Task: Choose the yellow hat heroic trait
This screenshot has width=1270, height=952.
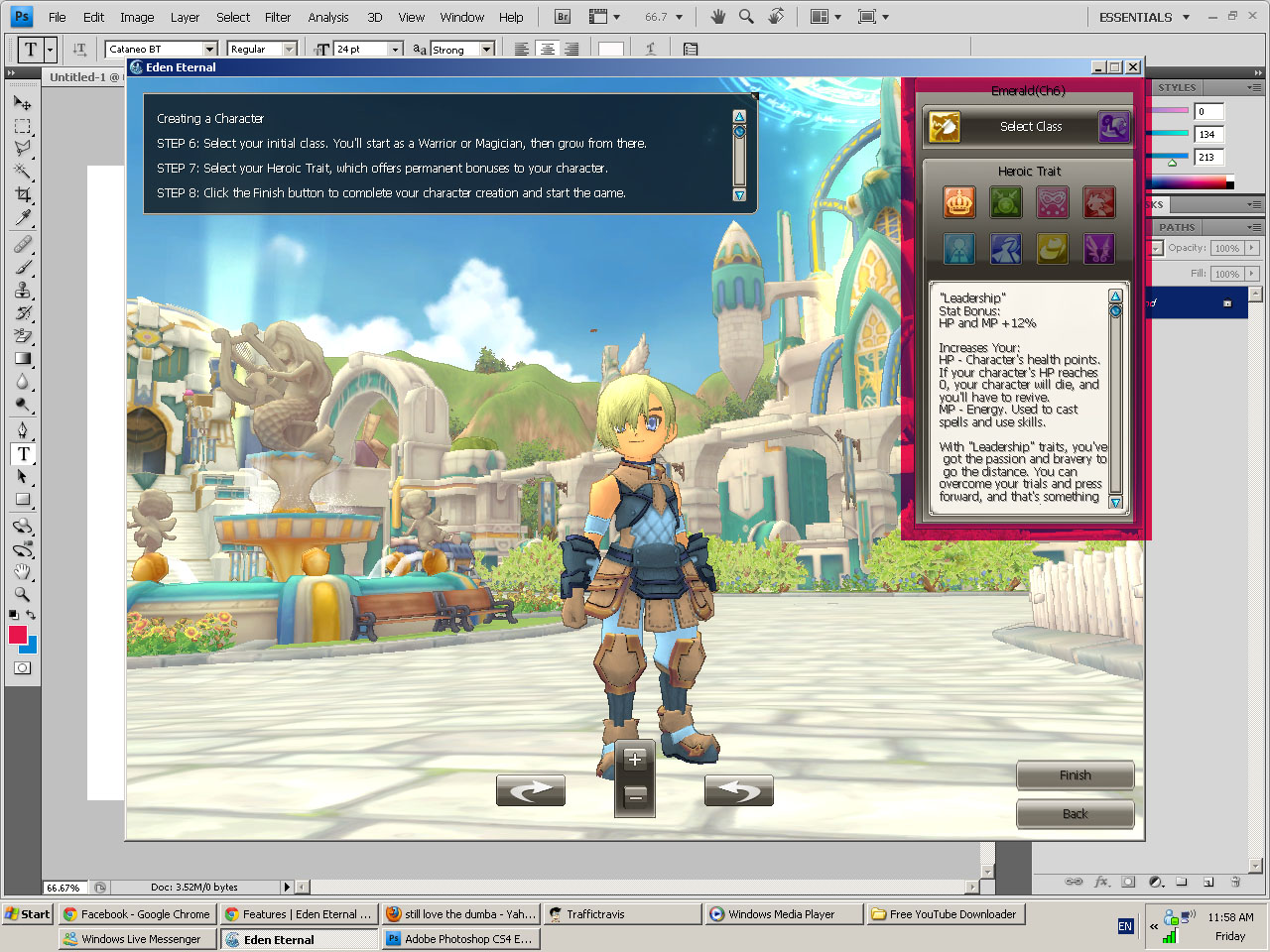Action: point(1052,249)
